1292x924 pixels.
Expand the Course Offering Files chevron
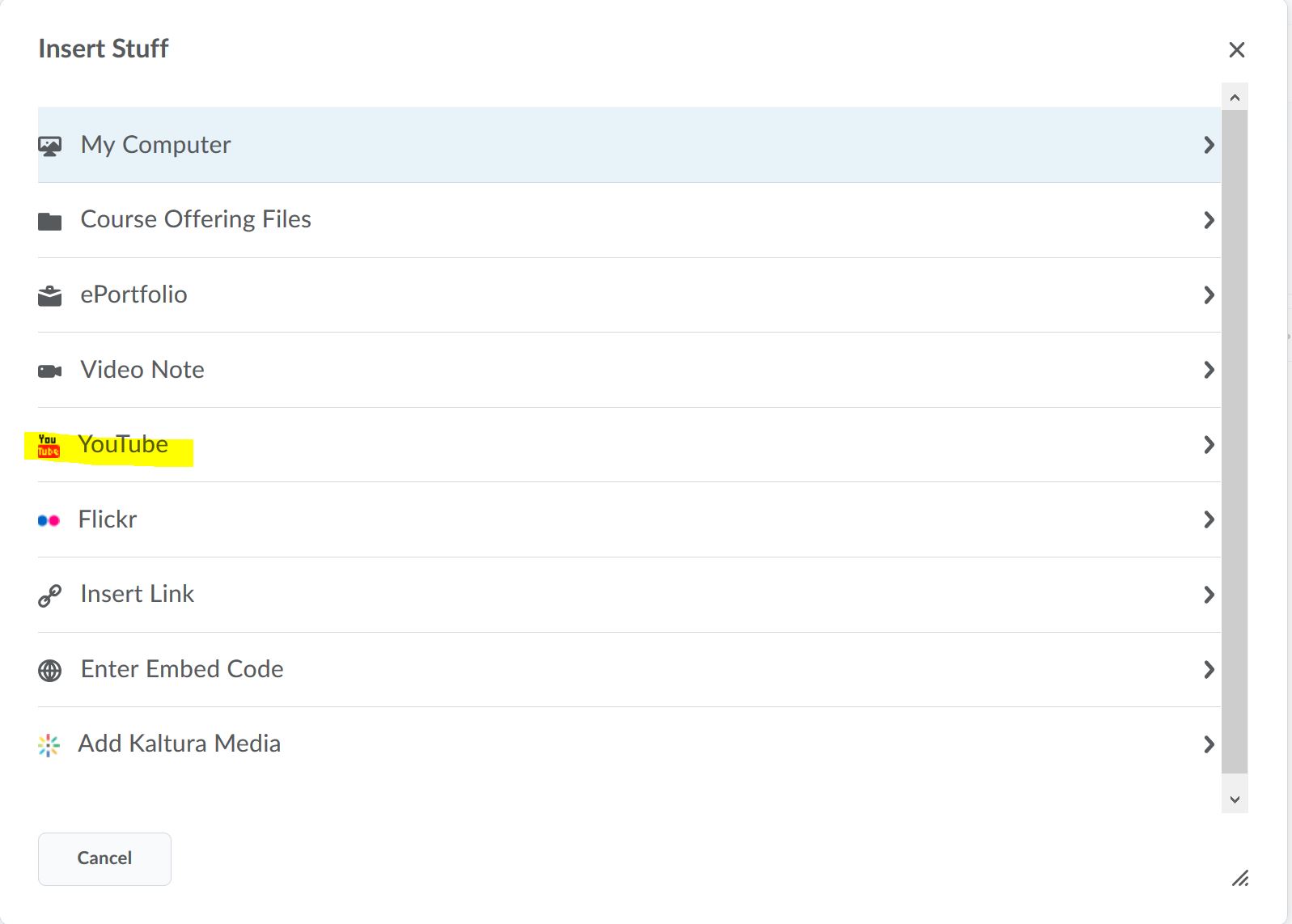(1209, 220)
